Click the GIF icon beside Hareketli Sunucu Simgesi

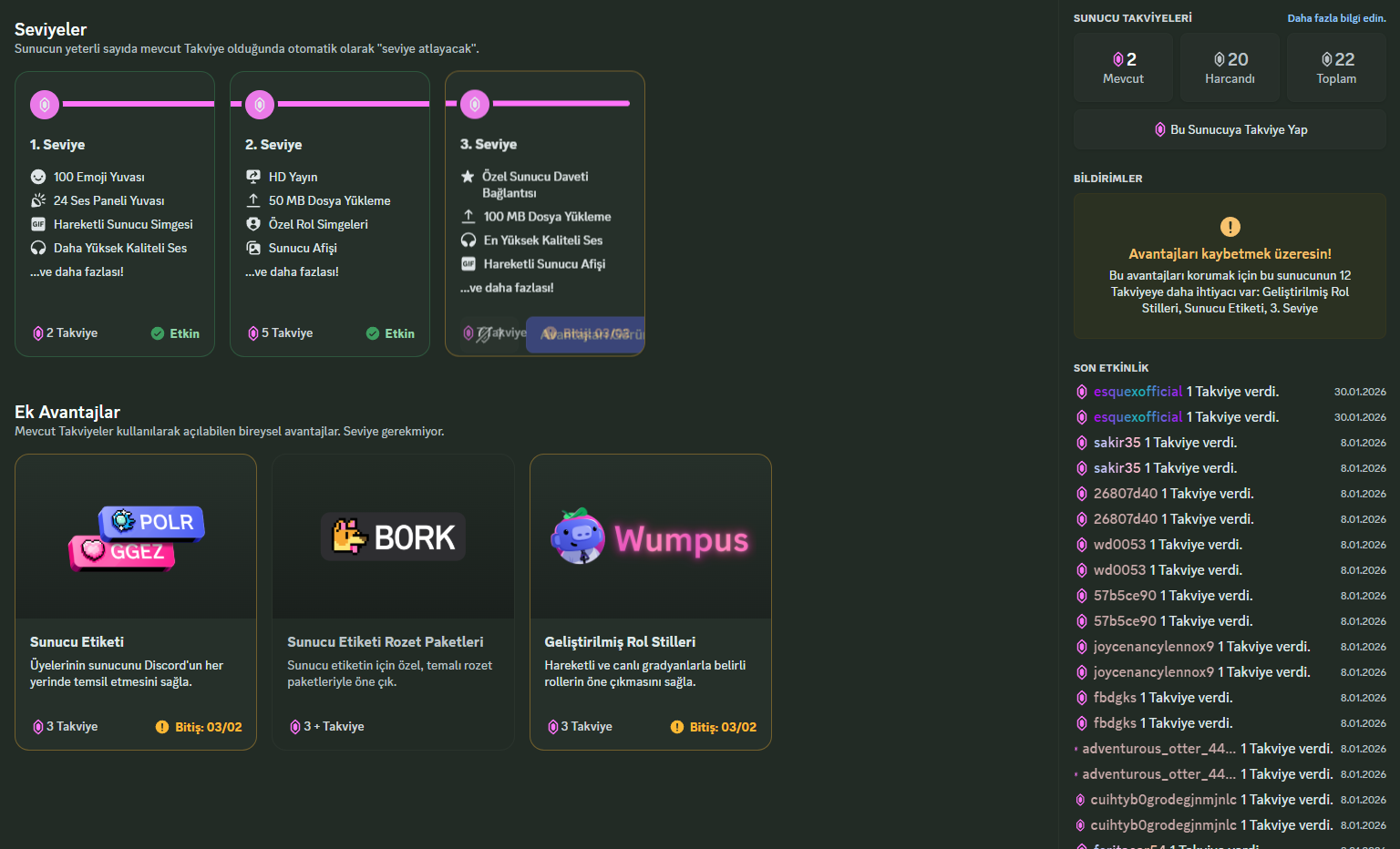pos(38,224)
